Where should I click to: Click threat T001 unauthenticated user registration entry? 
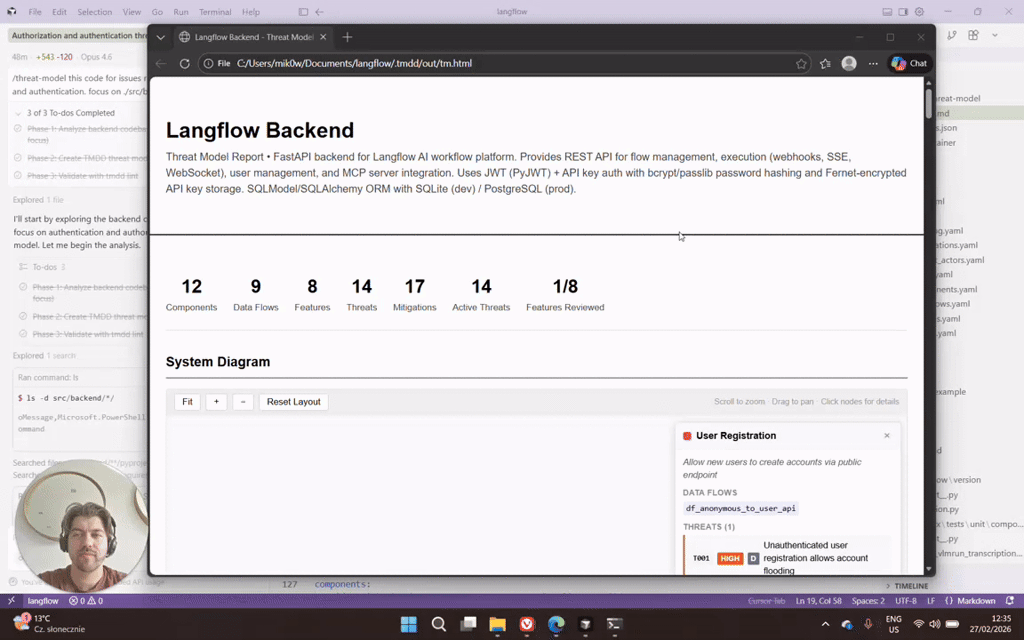tap(787, 558)
